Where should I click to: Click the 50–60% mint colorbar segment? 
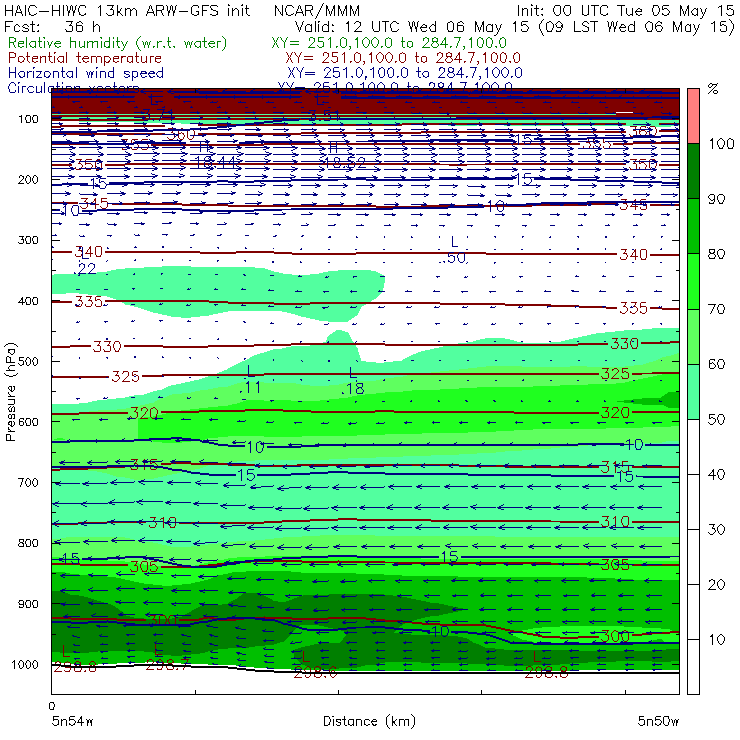point(693,392)
